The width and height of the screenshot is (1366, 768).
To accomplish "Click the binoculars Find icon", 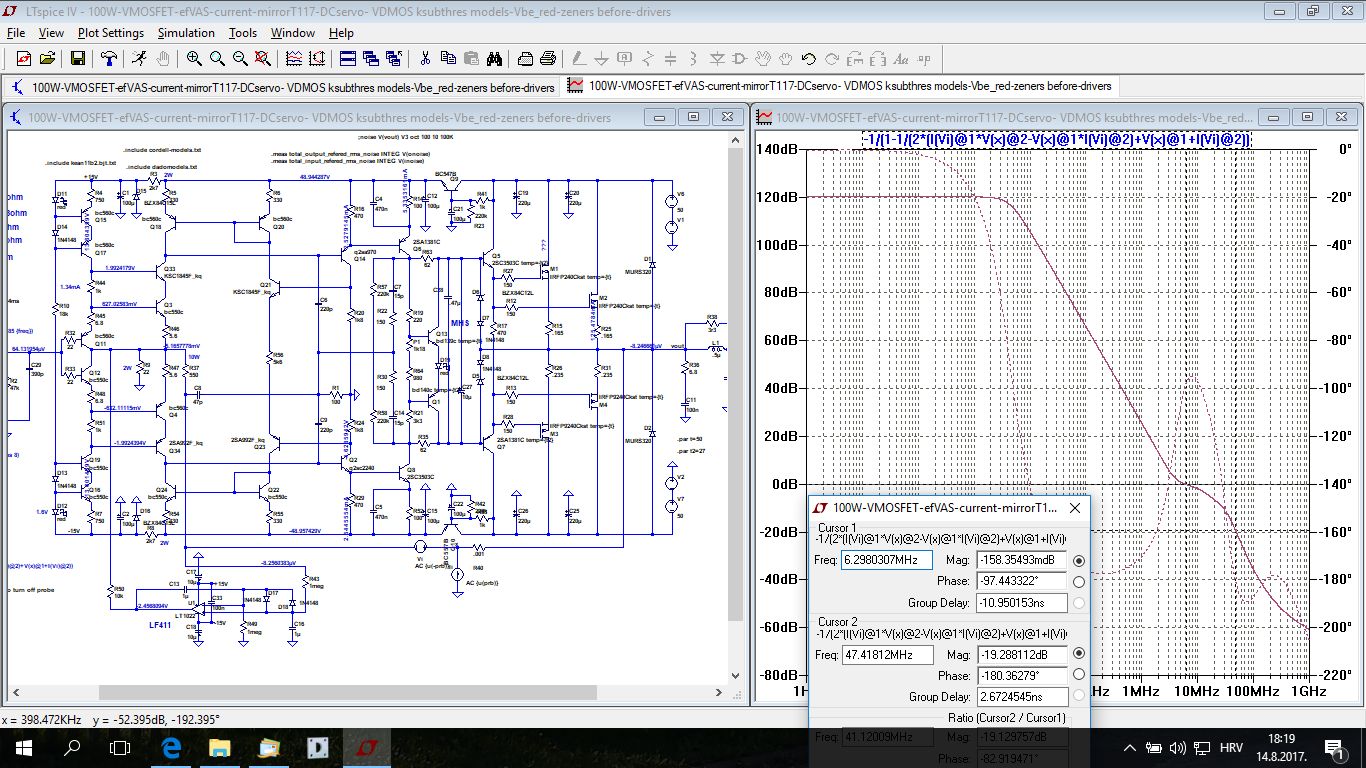I will 494,58.
